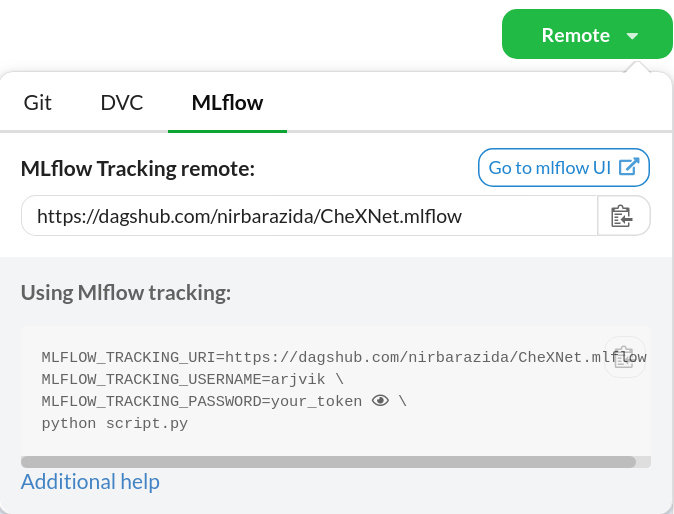This screenshot has height=514, width=674.
Task: Click the MLflow Tracking remote heading
Action: pyautogui.click(x=138, y=168)
